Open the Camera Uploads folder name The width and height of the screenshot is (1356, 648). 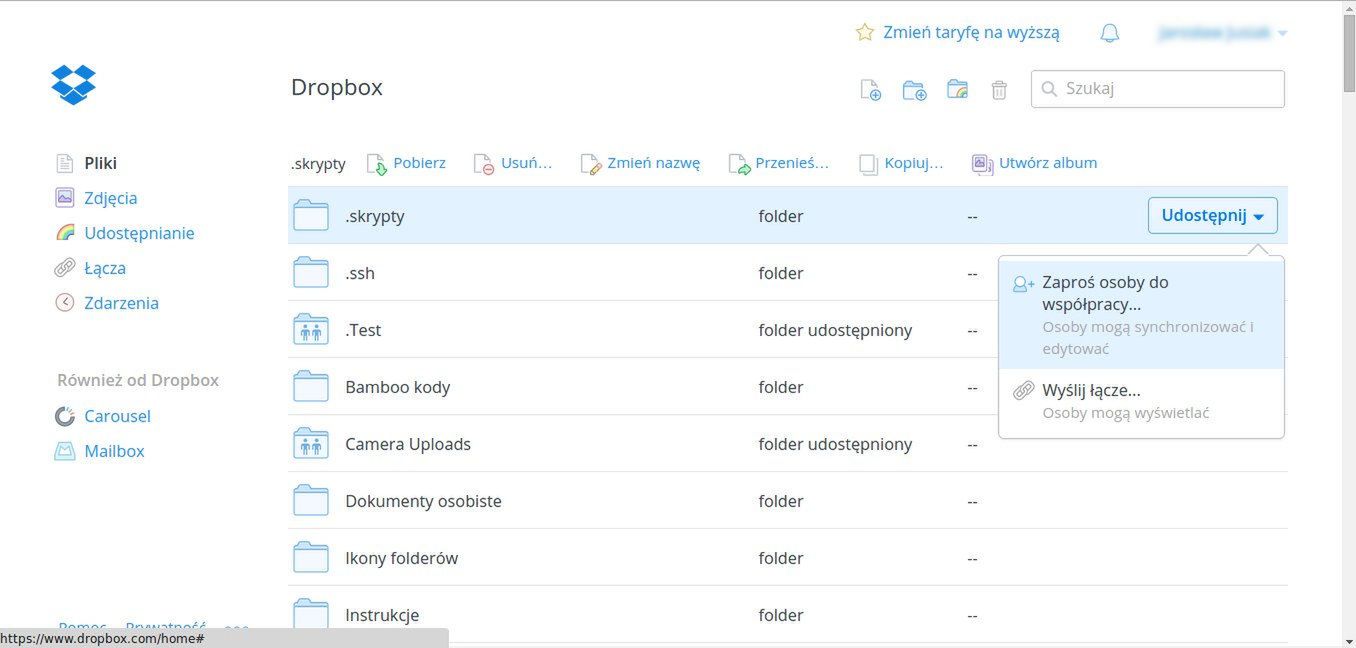[408, 444]
